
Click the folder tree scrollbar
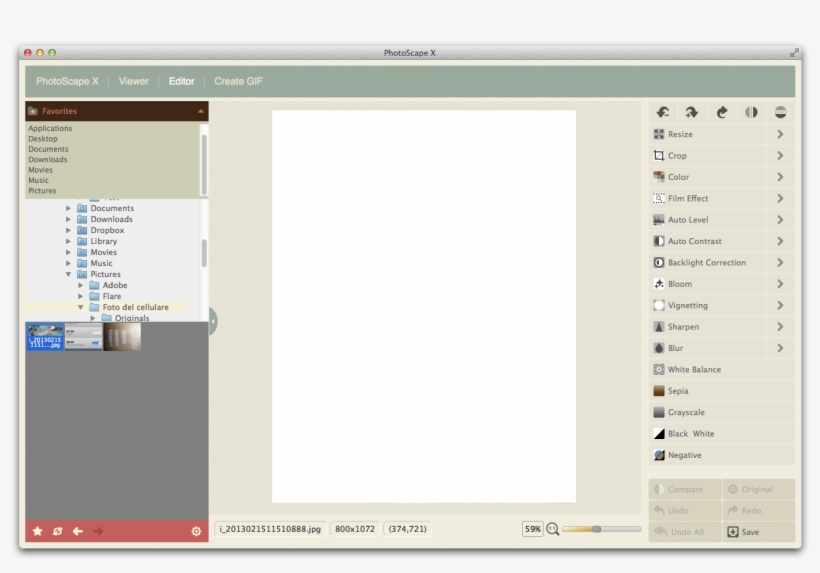point(204,253)
